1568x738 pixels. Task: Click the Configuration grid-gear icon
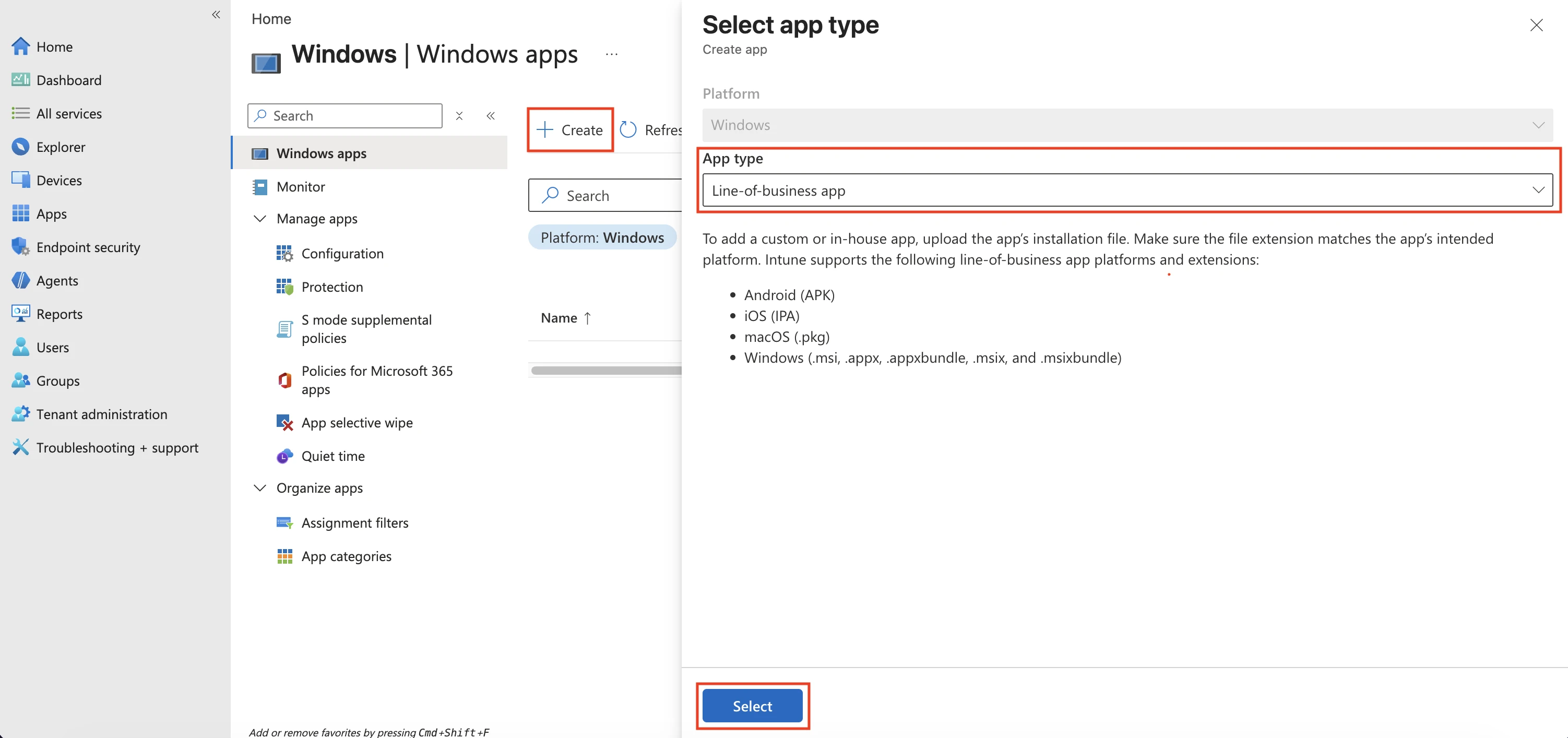[x=284, y=254]
